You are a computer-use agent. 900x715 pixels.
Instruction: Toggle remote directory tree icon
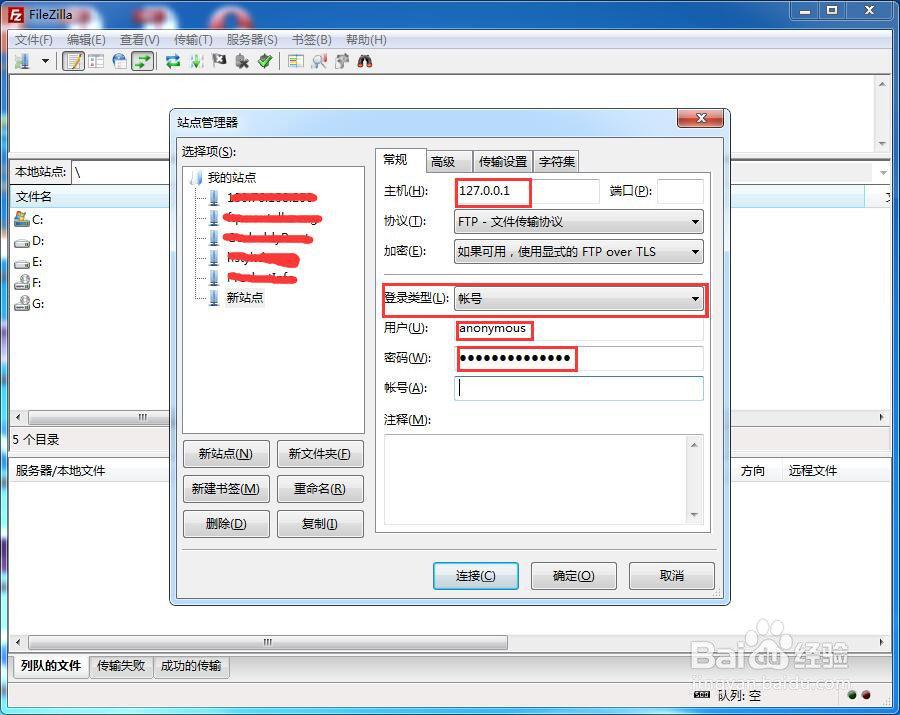pos(119,61)
